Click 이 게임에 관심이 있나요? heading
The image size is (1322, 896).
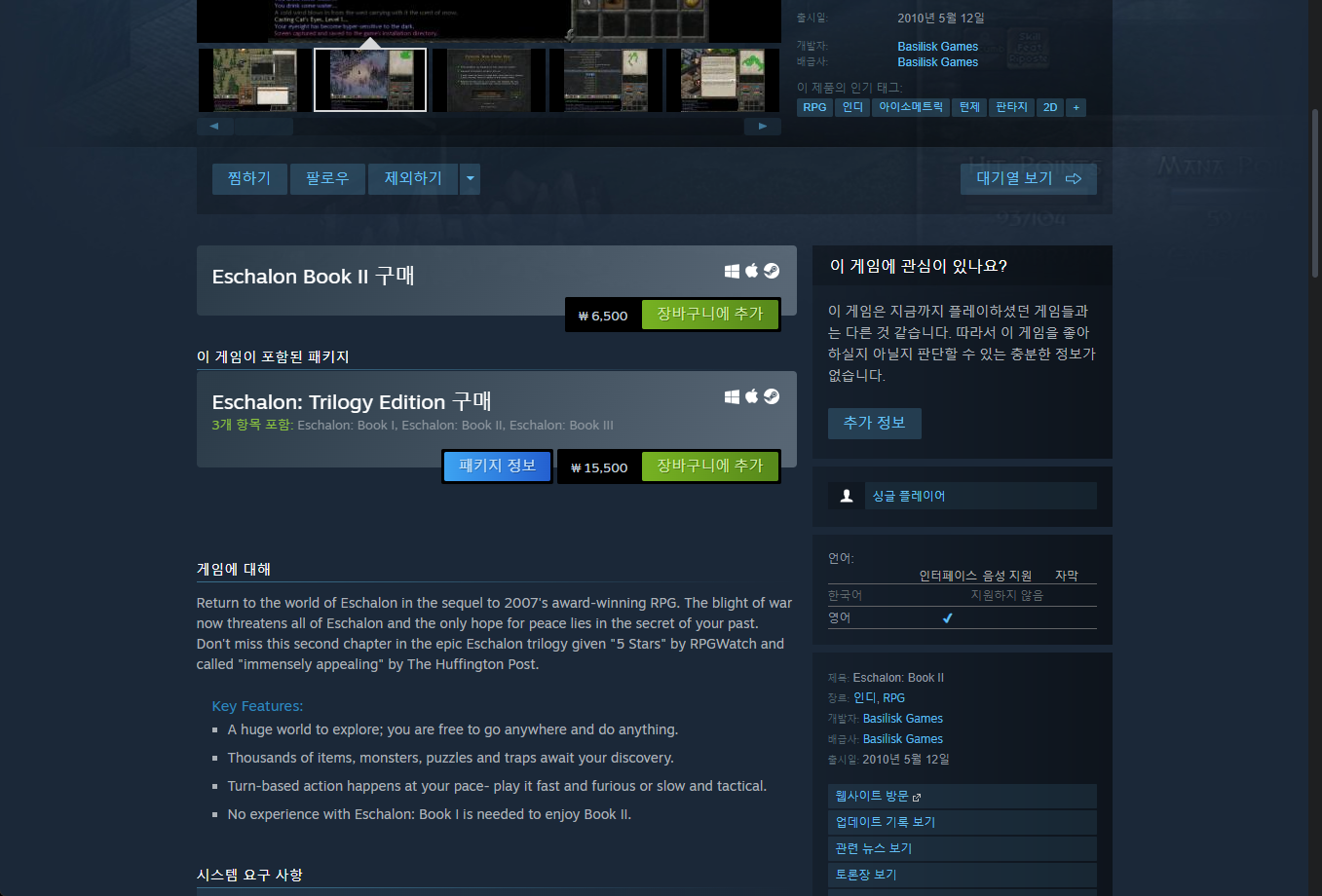click(918, 266)
